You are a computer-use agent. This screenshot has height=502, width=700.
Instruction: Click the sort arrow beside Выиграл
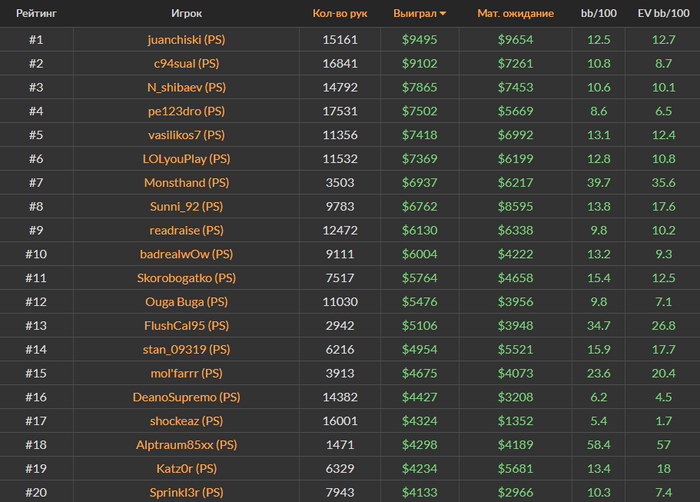[443, 14]
